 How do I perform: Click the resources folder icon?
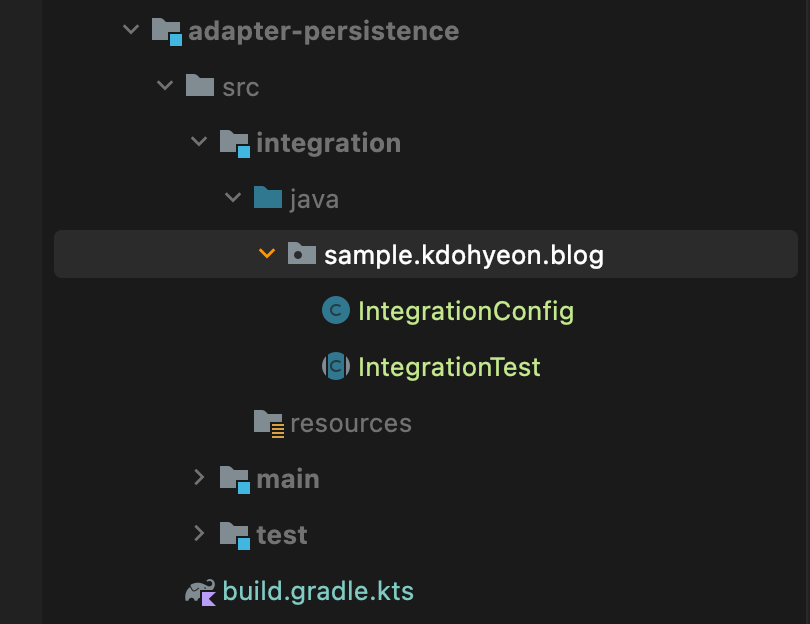click(x=269, y=423)
